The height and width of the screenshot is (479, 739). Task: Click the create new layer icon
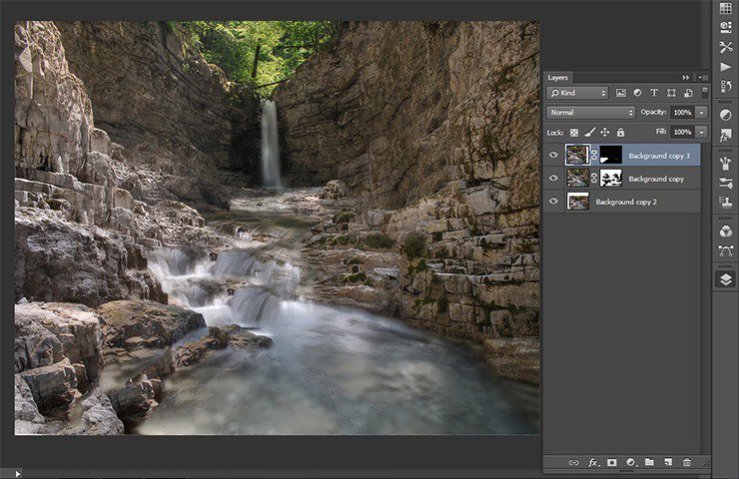pos(667,463)
